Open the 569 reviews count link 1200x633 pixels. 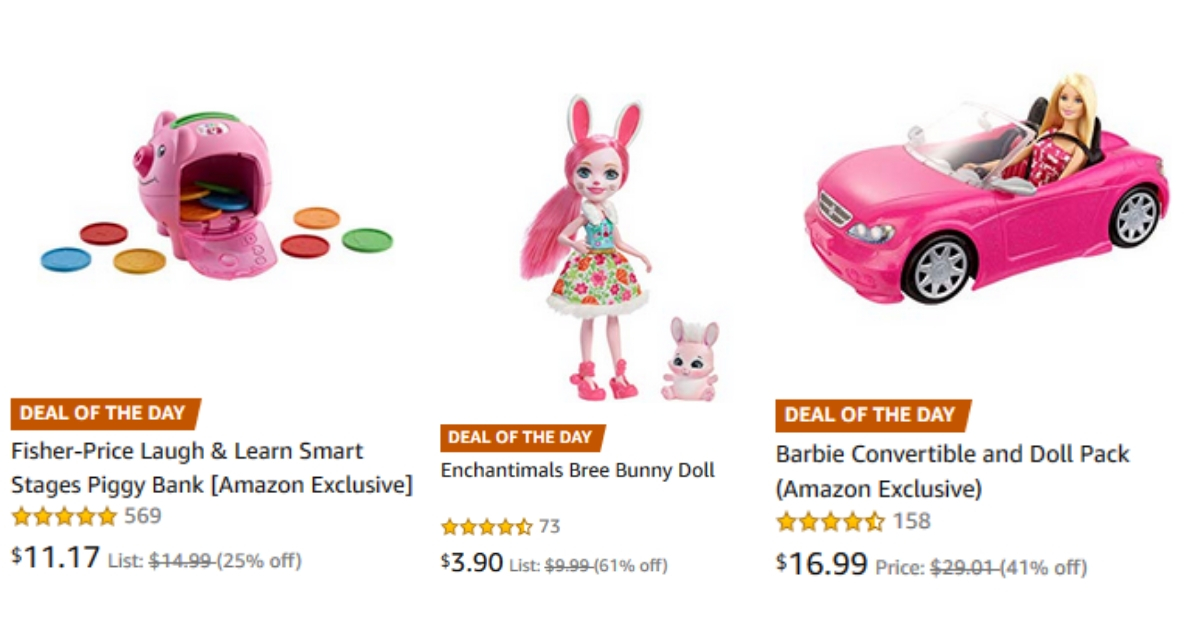coord(142,517)
